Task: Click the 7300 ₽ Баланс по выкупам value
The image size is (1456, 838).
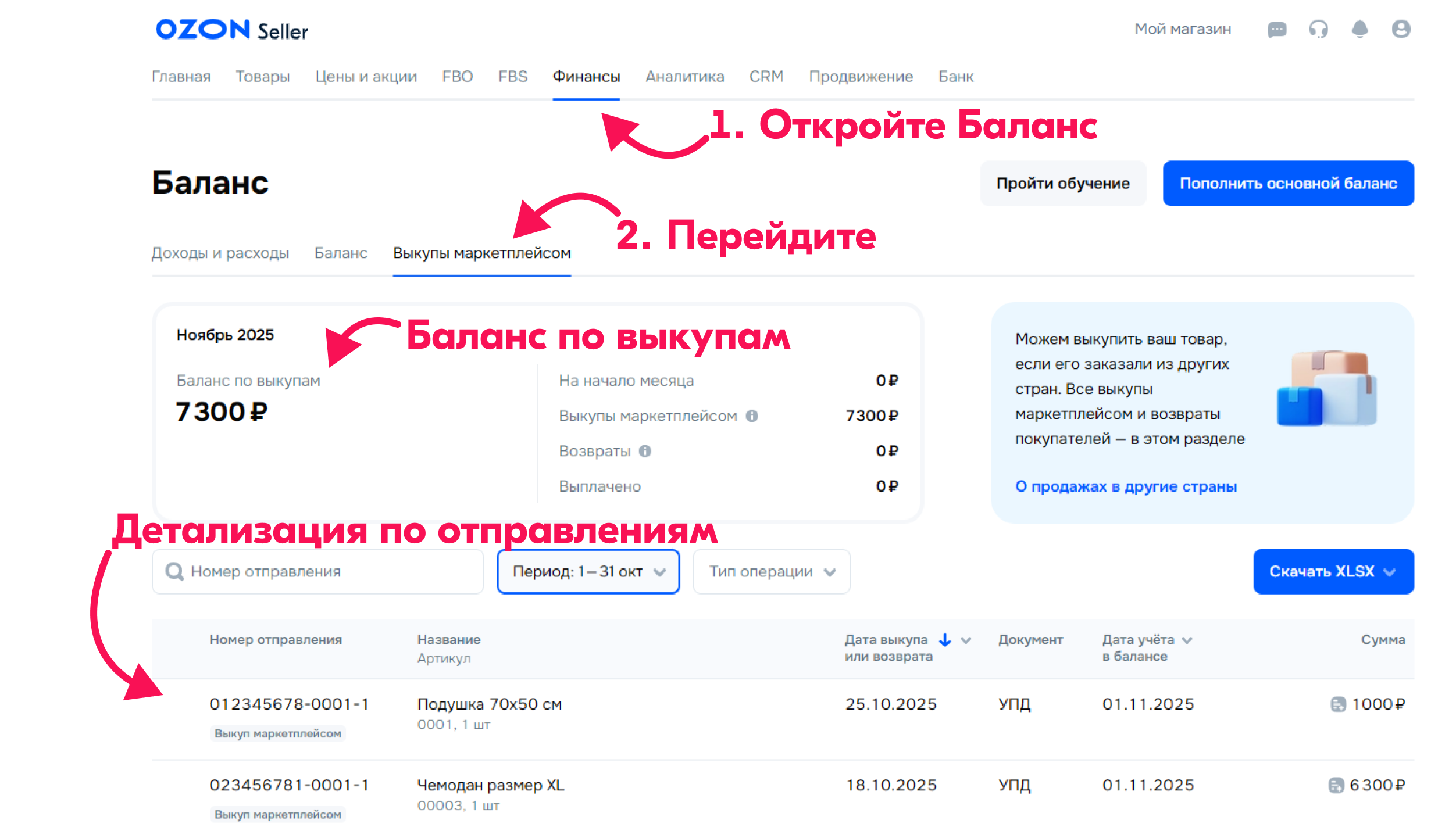Action: click(221, 412)
